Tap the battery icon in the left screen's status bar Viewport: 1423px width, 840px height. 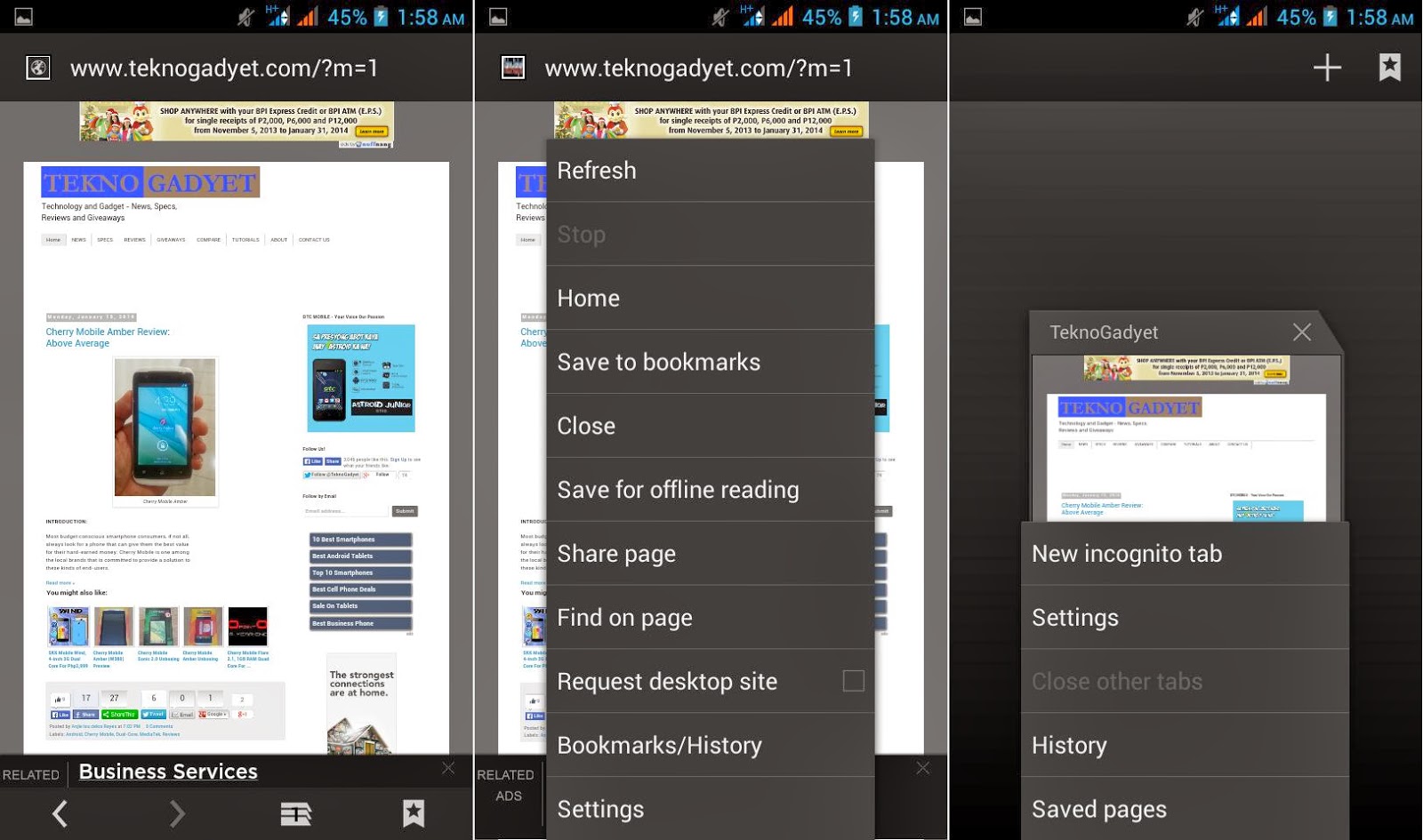point(381,17)
